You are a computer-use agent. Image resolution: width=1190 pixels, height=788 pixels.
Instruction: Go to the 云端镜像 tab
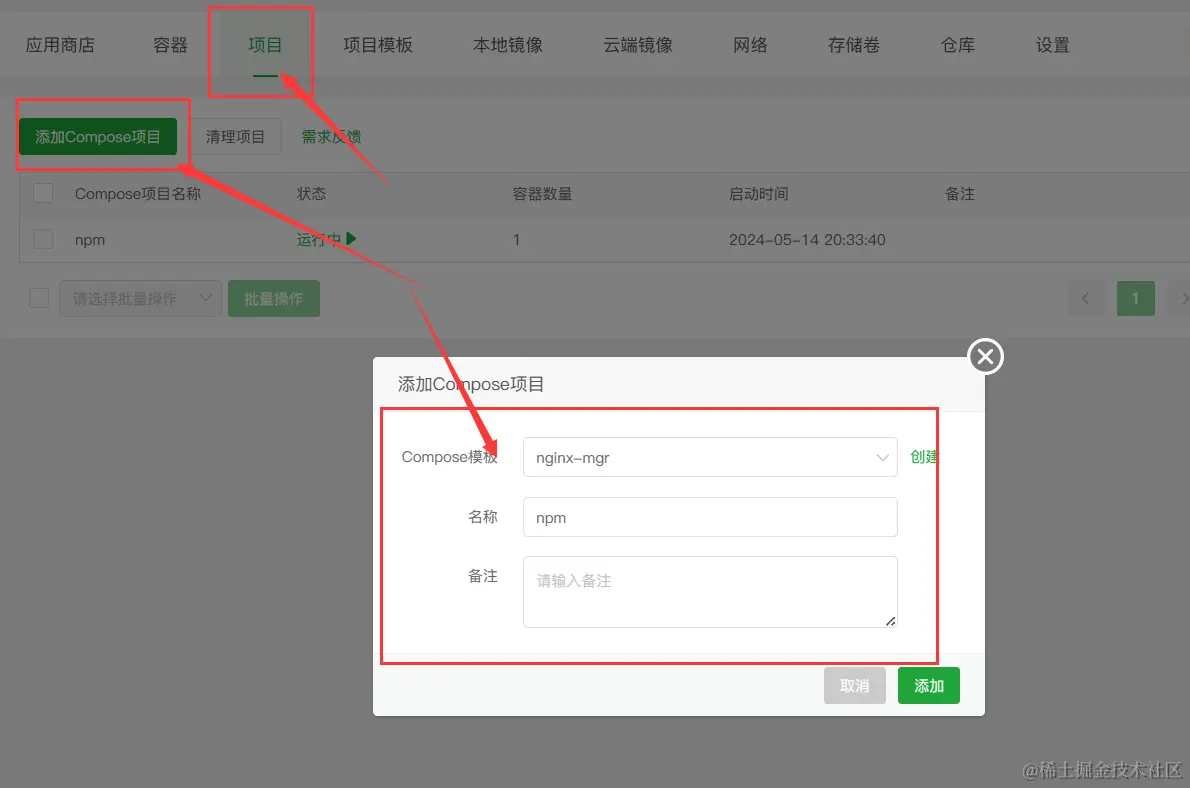638,45
